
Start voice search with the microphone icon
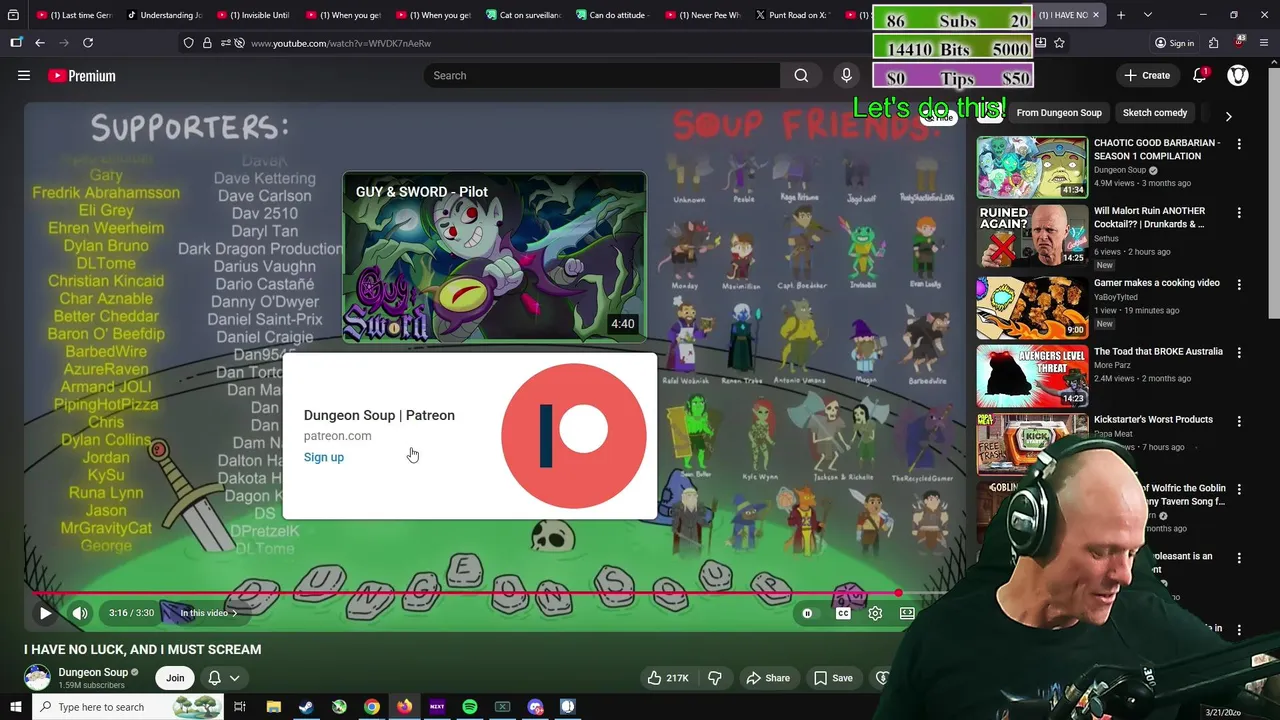tap(846, 75)
